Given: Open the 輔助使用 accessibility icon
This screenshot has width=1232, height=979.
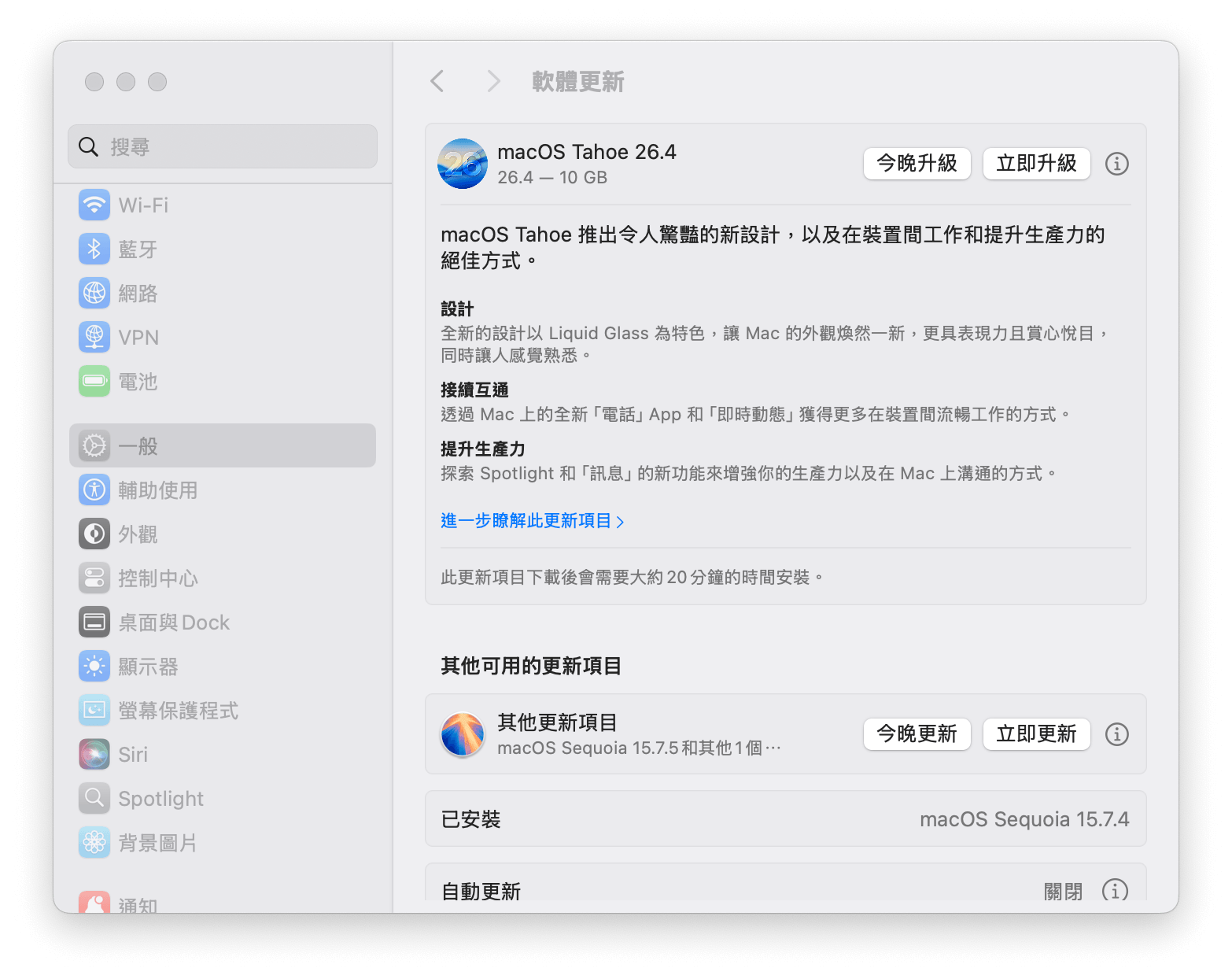Looking at the screenshot, I should click(x=94, y=490).
